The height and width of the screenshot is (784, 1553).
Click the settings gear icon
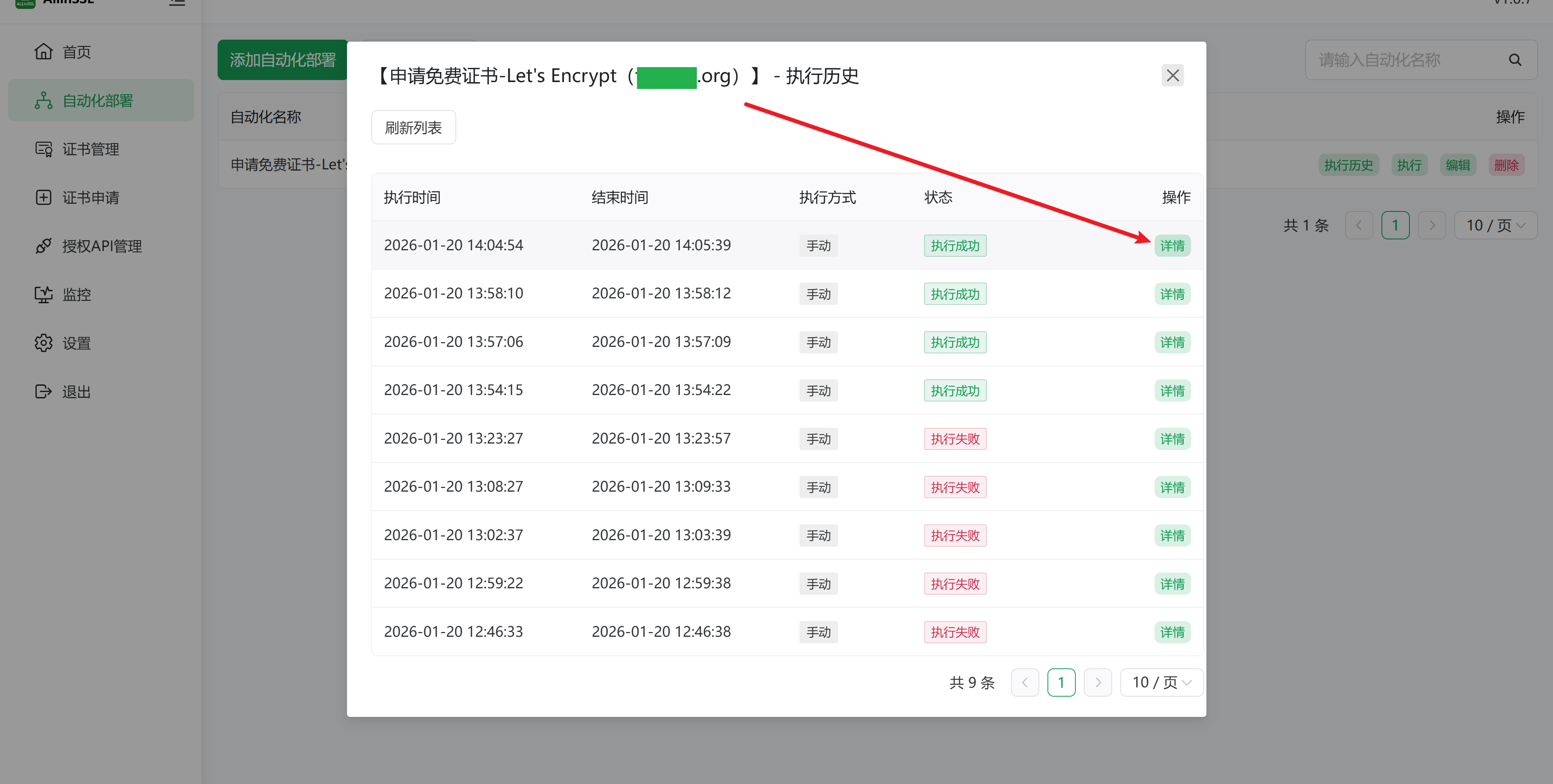tap(43, 343)
